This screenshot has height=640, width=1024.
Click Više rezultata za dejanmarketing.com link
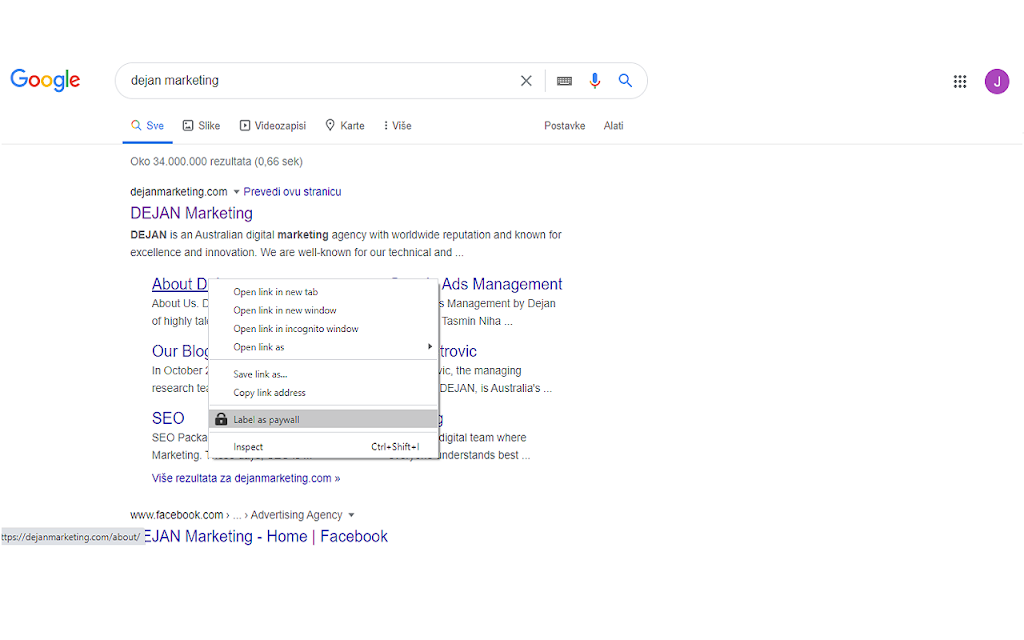pyautogui.click(x=246, y=478)
